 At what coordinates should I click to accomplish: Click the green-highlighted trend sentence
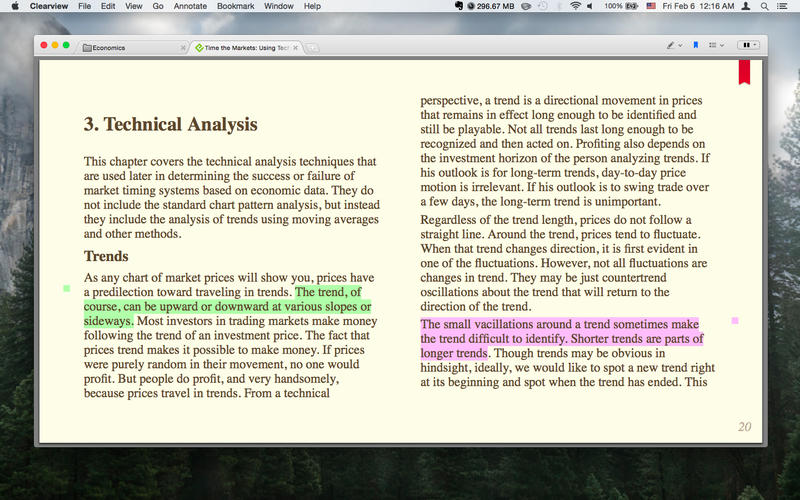click(228, 307)
